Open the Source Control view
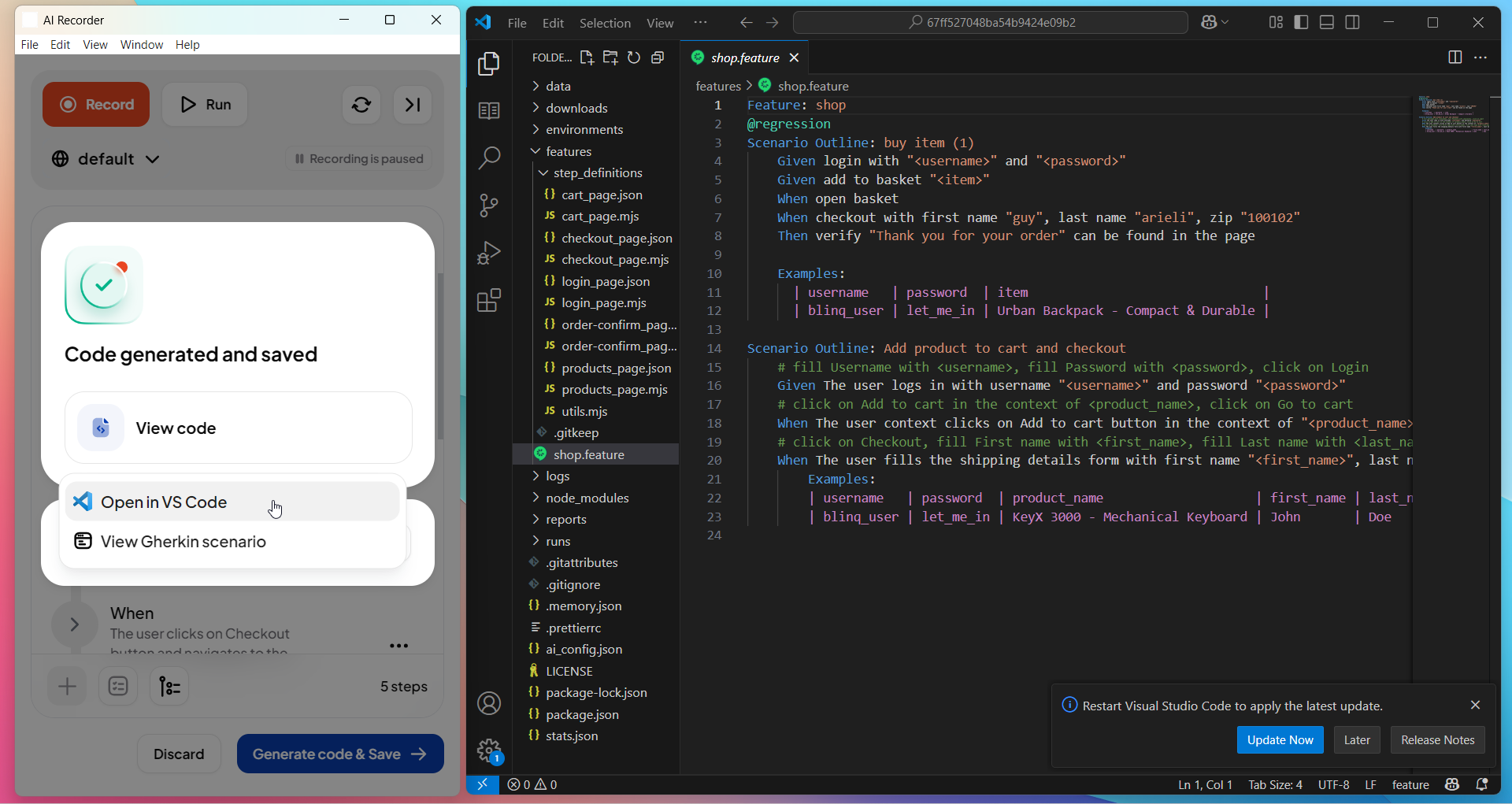The width and height of the screenshot is (1512, 804). click(x=489, y=206)
